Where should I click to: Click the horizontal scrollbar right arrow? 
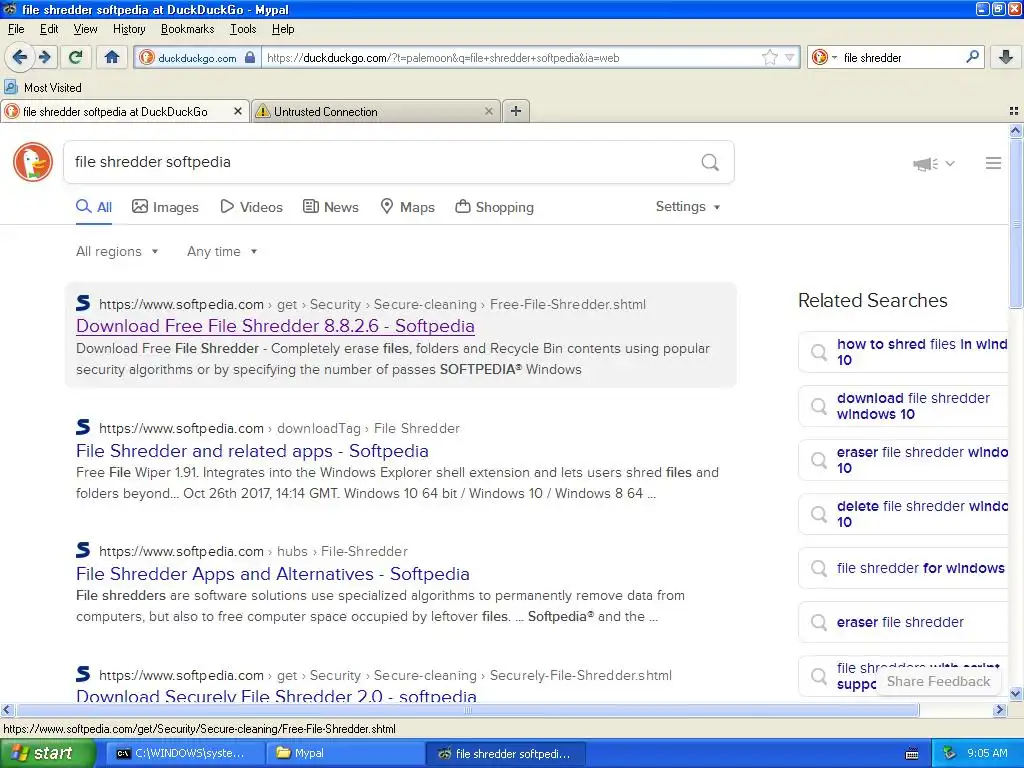point(999,710)
